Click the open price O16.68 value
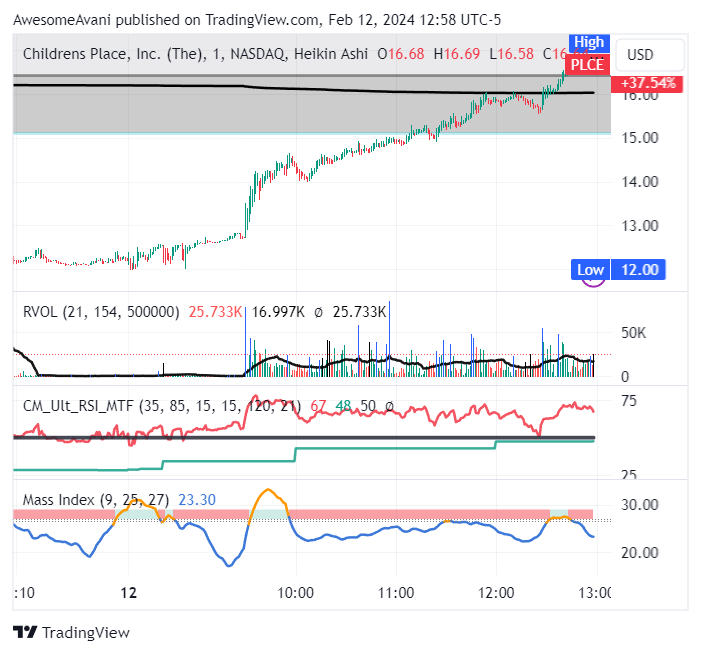The height and width of the screenshot is (654, 701). [x=401, y=54]
